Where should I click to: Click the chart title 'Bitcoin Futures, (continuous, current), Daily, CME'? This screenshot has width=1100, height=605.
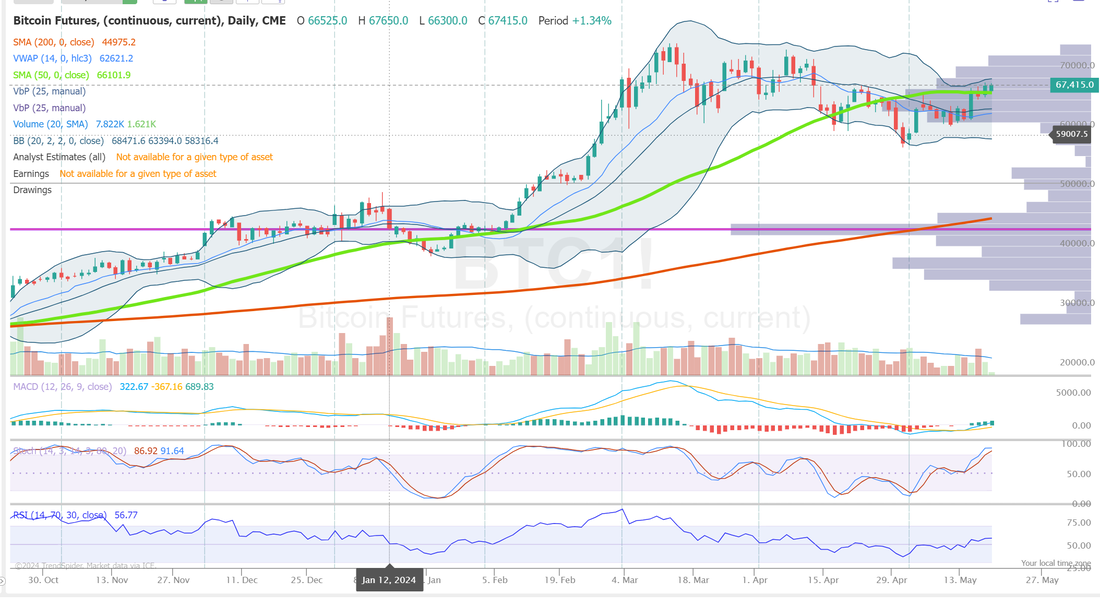point(149,20)
